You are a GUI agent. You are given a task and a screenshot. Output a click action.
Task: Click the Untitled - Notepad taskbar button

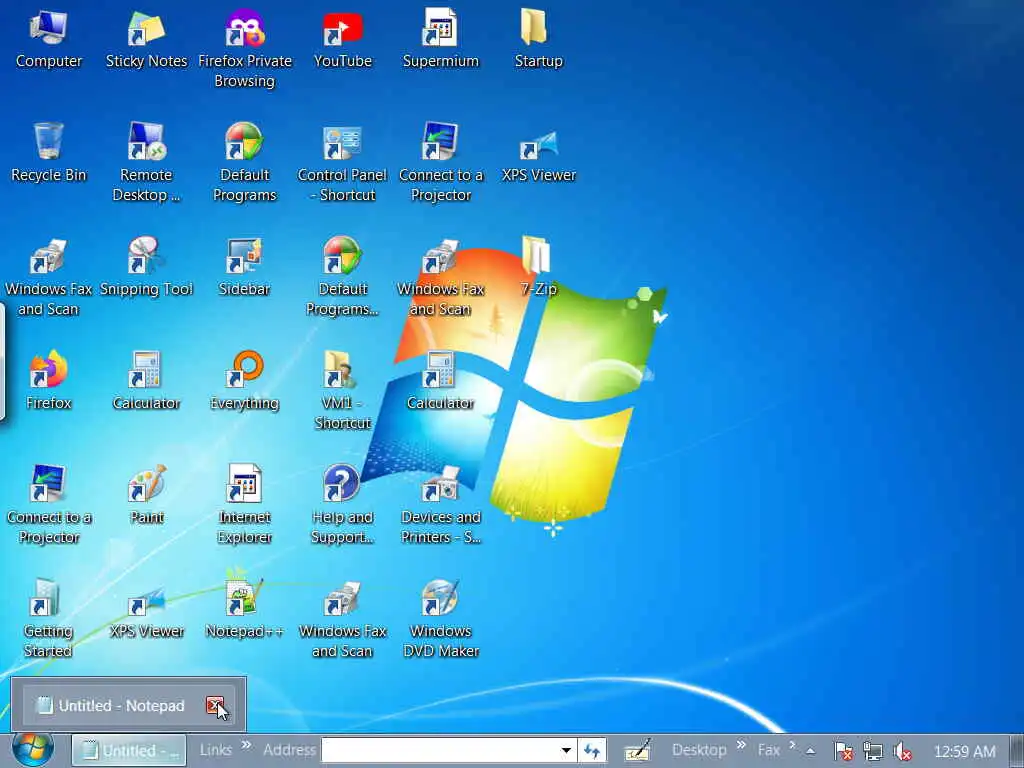129,751
